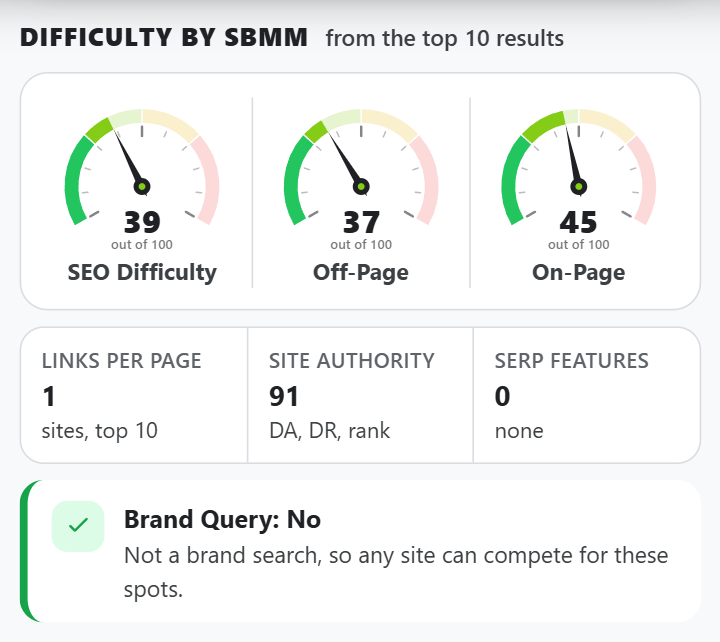Click the 'sites, top 10' caption
720x642 pixels.
pos(100,431)
